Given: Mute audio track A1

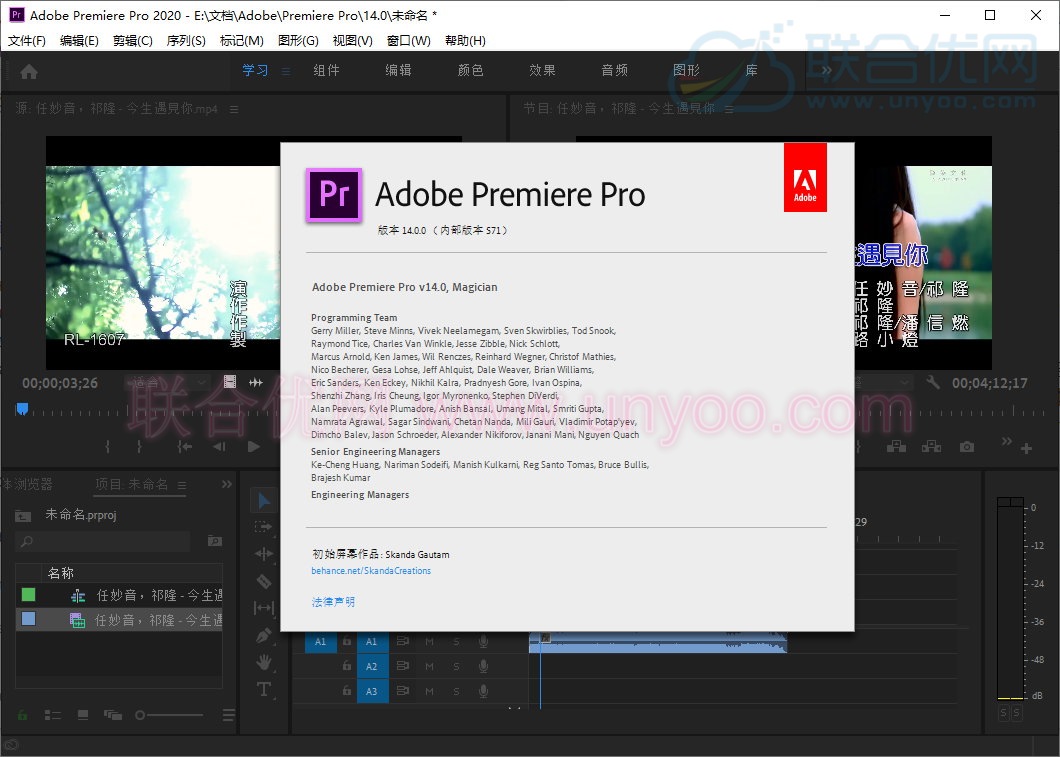Looking at the screenshot, I should (x=429, y=641).
